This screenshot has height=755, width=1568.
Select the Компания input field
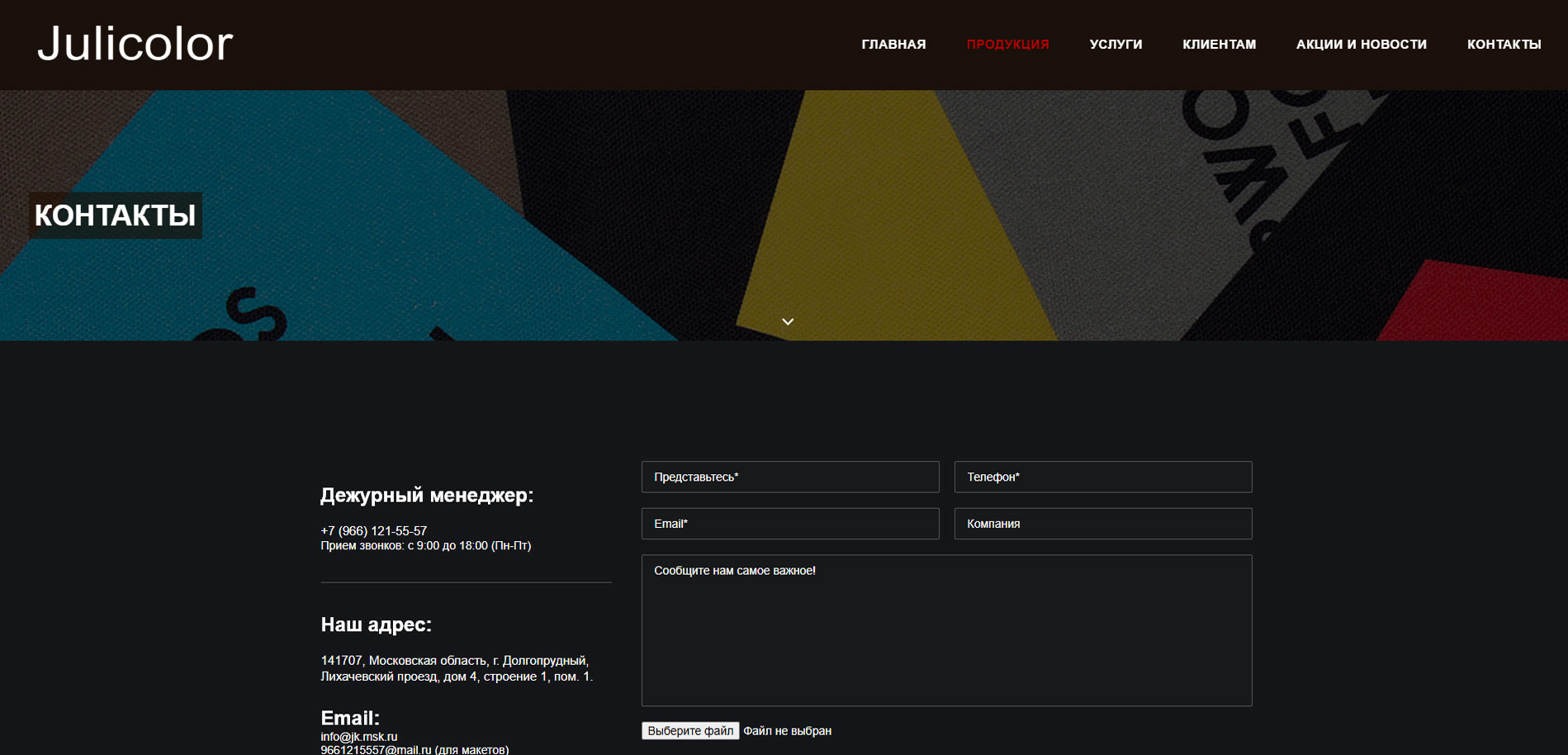[x=1103, y=524]
